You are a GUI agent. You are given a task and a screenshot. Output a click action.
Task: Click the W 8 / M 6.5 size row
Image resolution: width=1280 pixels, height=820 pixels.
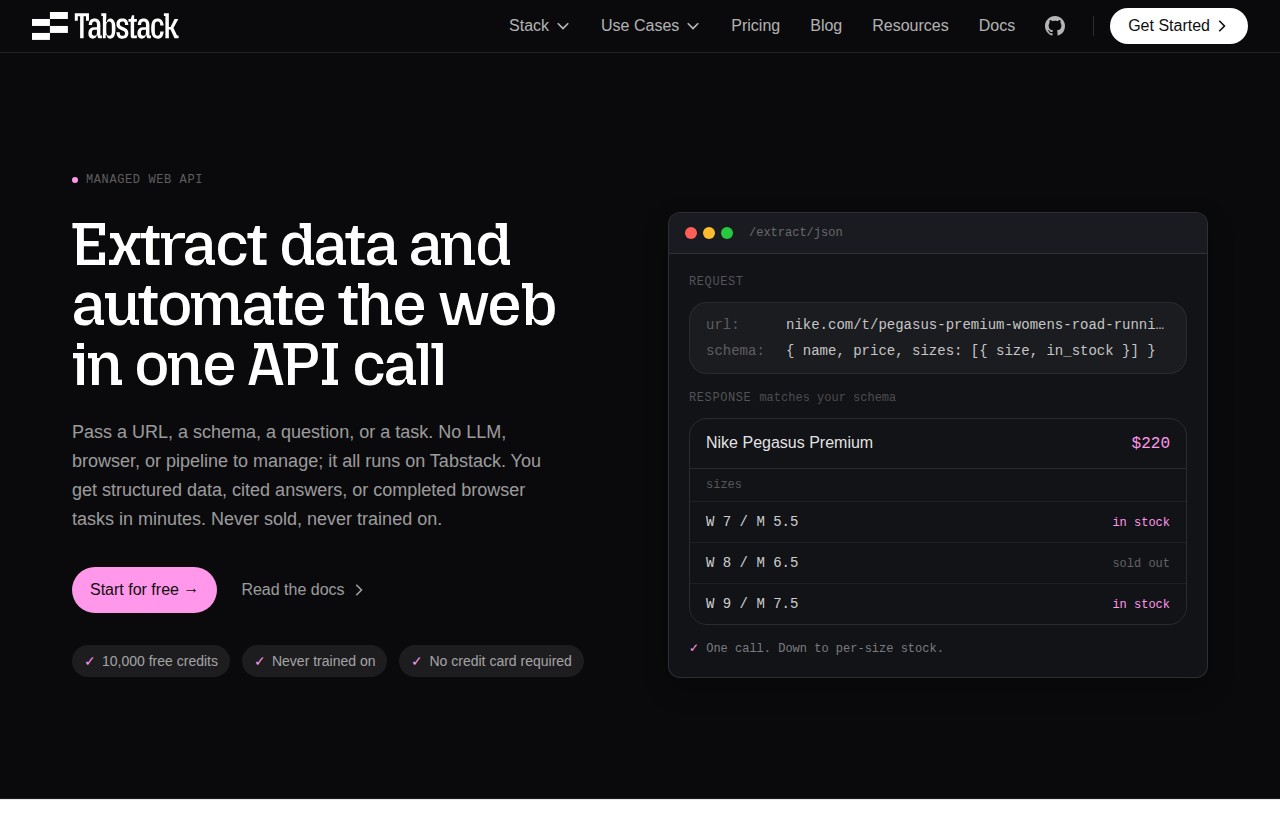click(938, 563)
